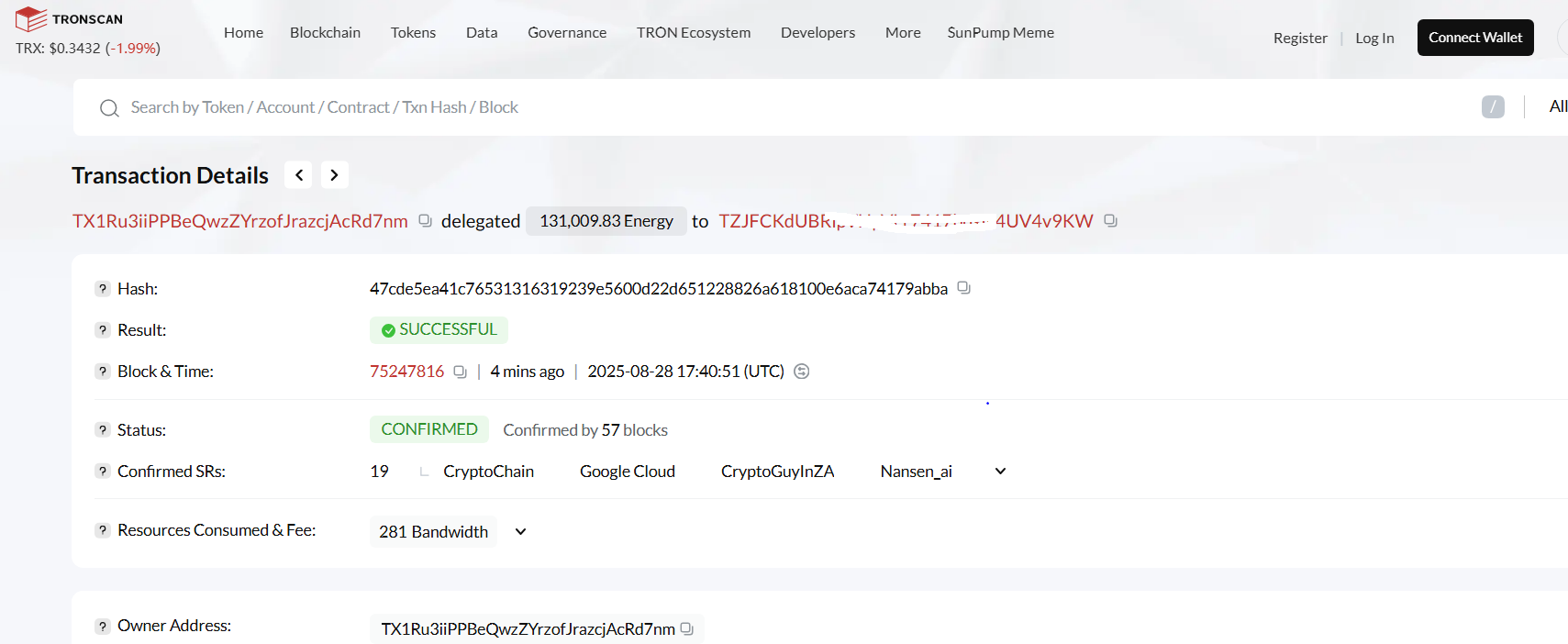Open the More menu
This screenshot has width=1568, height=644.
pos(903,32)
